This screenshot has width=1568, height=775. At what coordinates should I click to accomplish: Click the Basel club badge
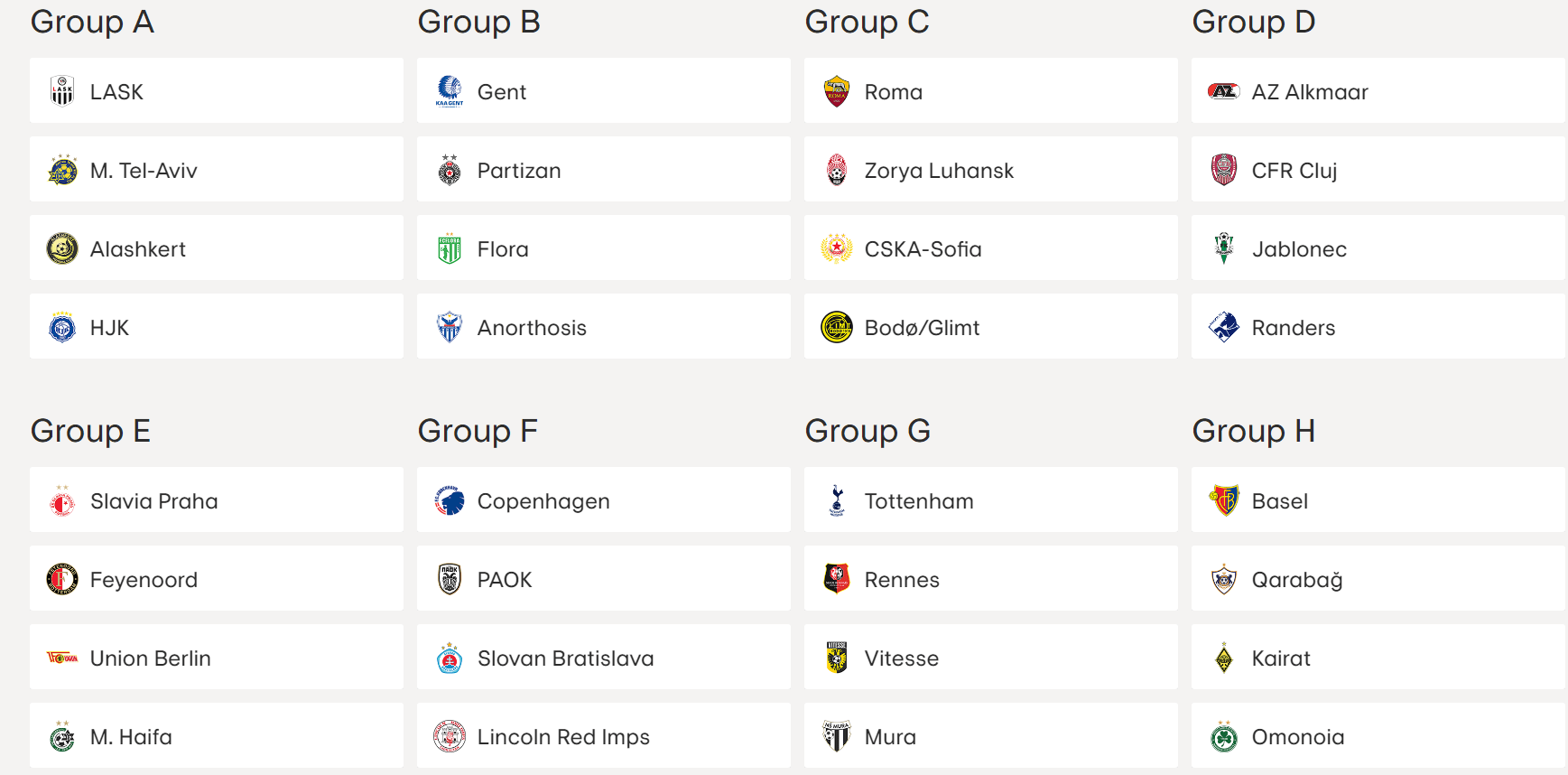tap(1224, 500)
